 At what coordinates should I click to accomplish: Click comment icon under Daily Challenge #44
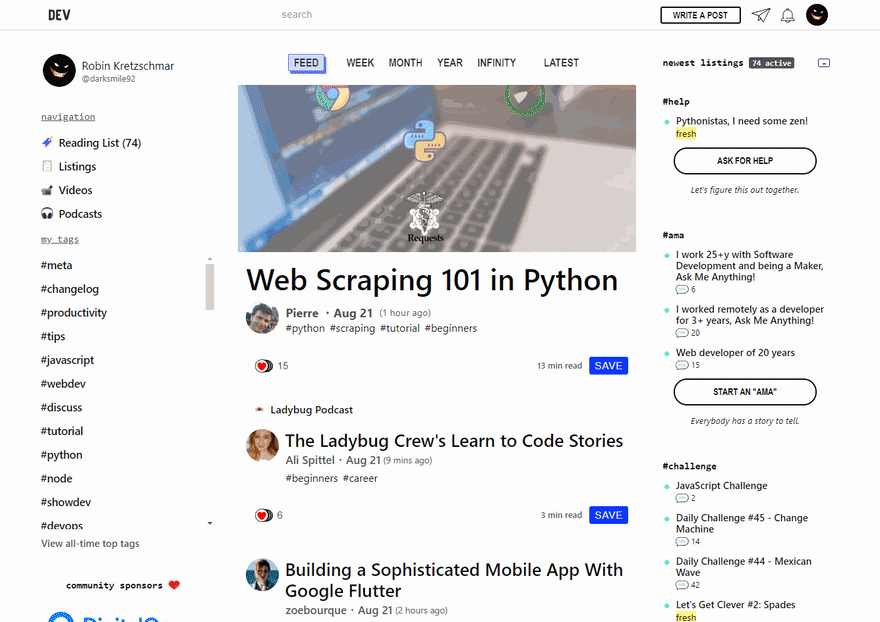[681, 585]
